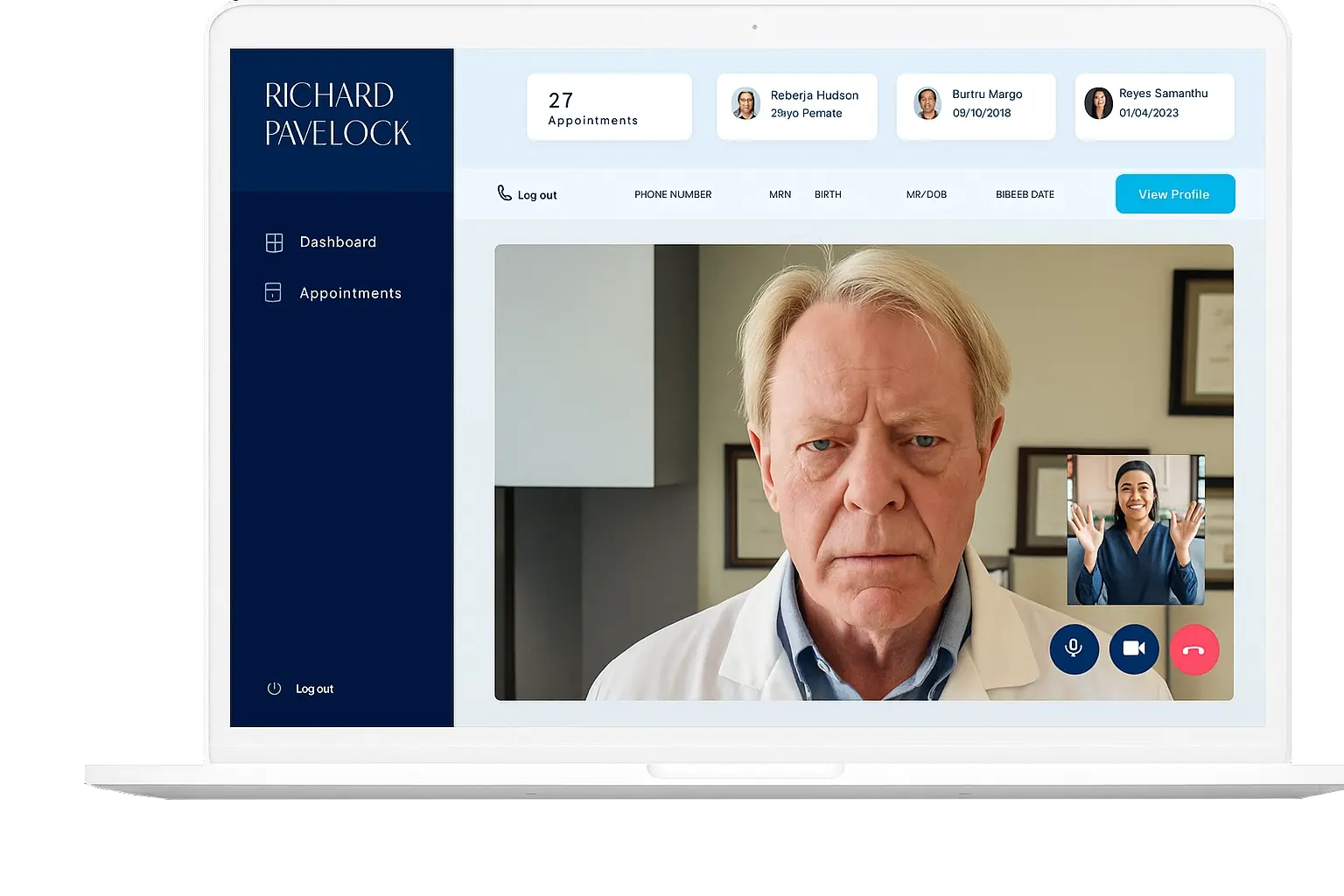Click Burtru Margo's avatar

pyautogui.click(x=927, y=103)
